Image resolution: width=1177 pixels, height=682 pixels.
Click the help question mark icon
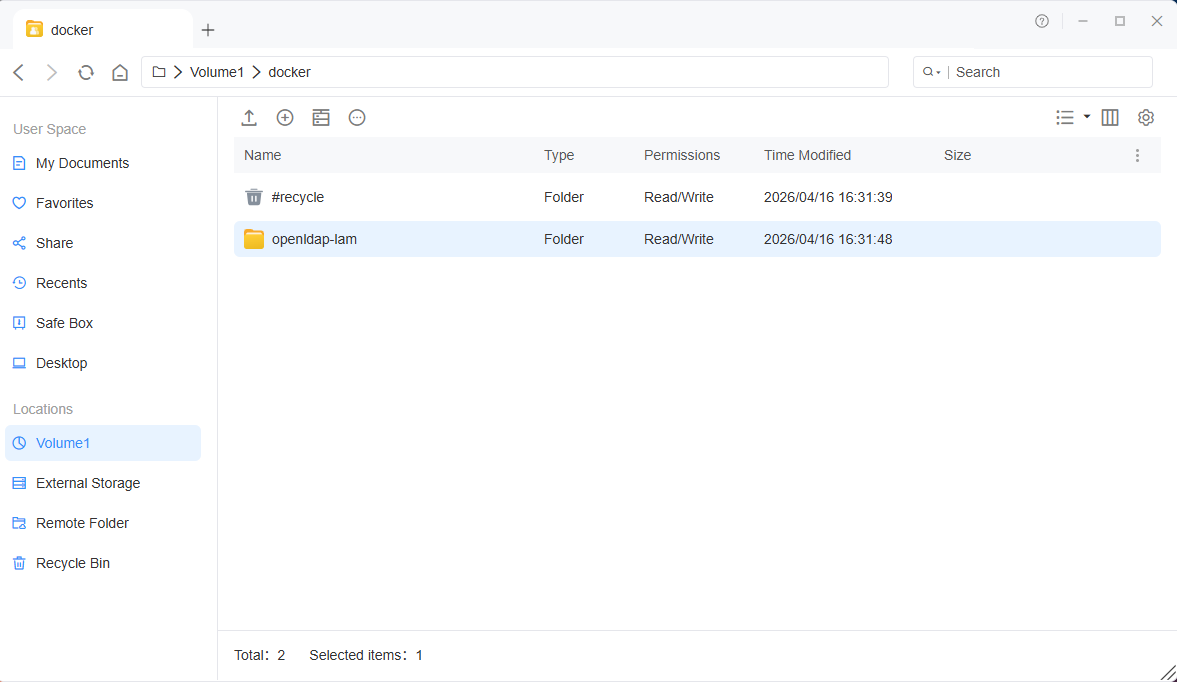(x=1042, y=21)
